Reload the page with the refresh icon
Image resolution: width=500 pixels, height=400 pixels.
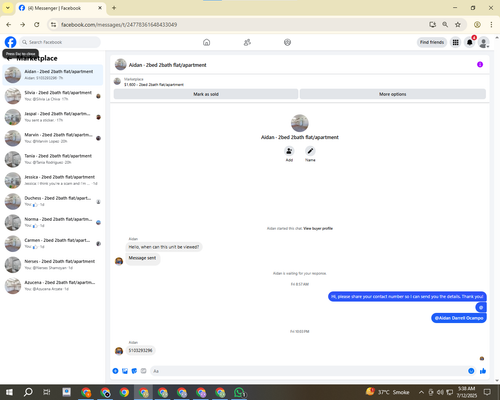(x=37, y=25)
